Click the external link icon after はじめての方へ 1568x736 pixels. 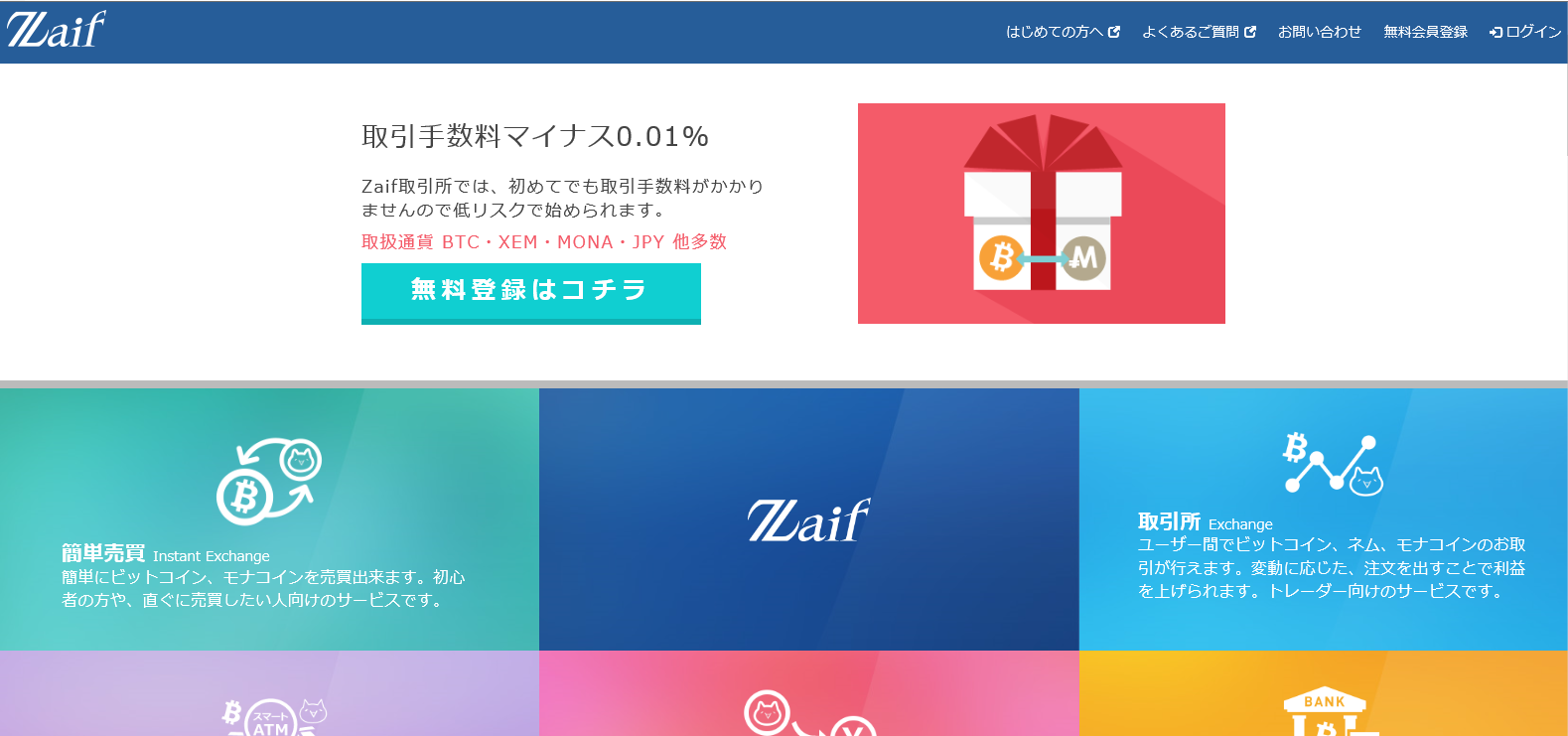point(1114,32)
